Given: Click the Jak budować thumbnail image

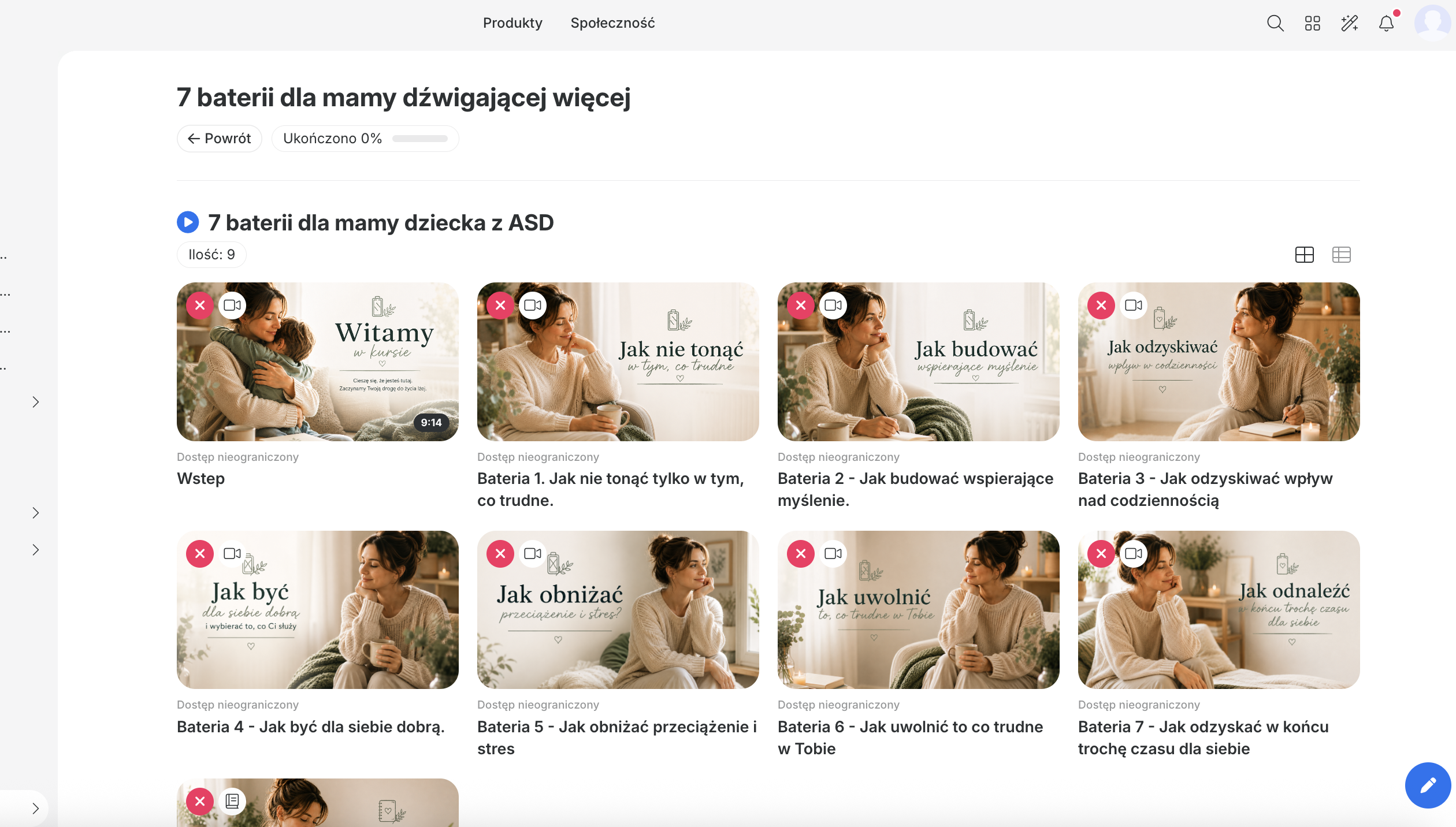Looking at the screenshot, I should tap(919, 362).
